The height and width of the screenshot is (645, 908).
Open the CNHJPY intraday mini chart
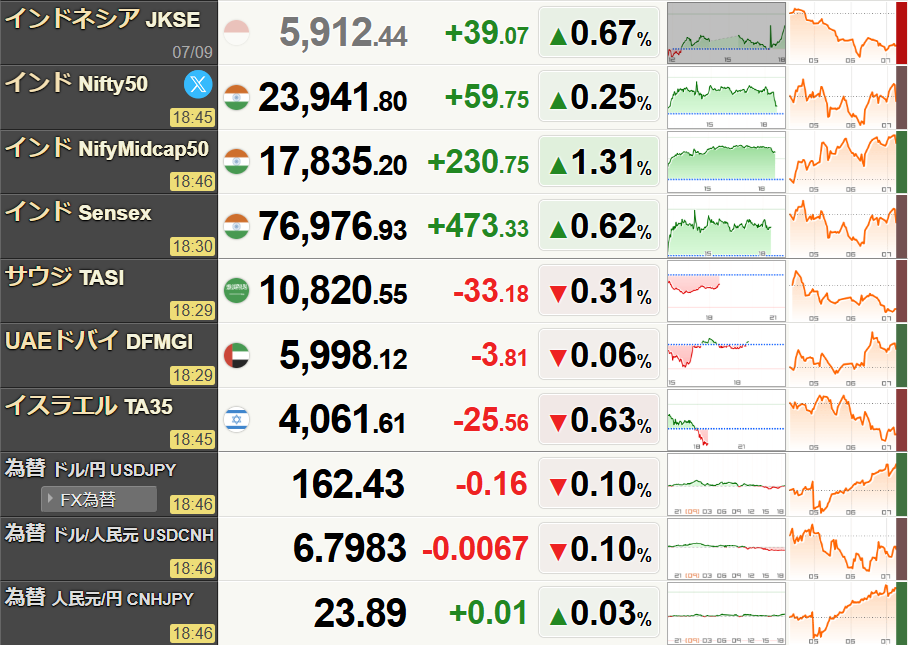[726, 614]
